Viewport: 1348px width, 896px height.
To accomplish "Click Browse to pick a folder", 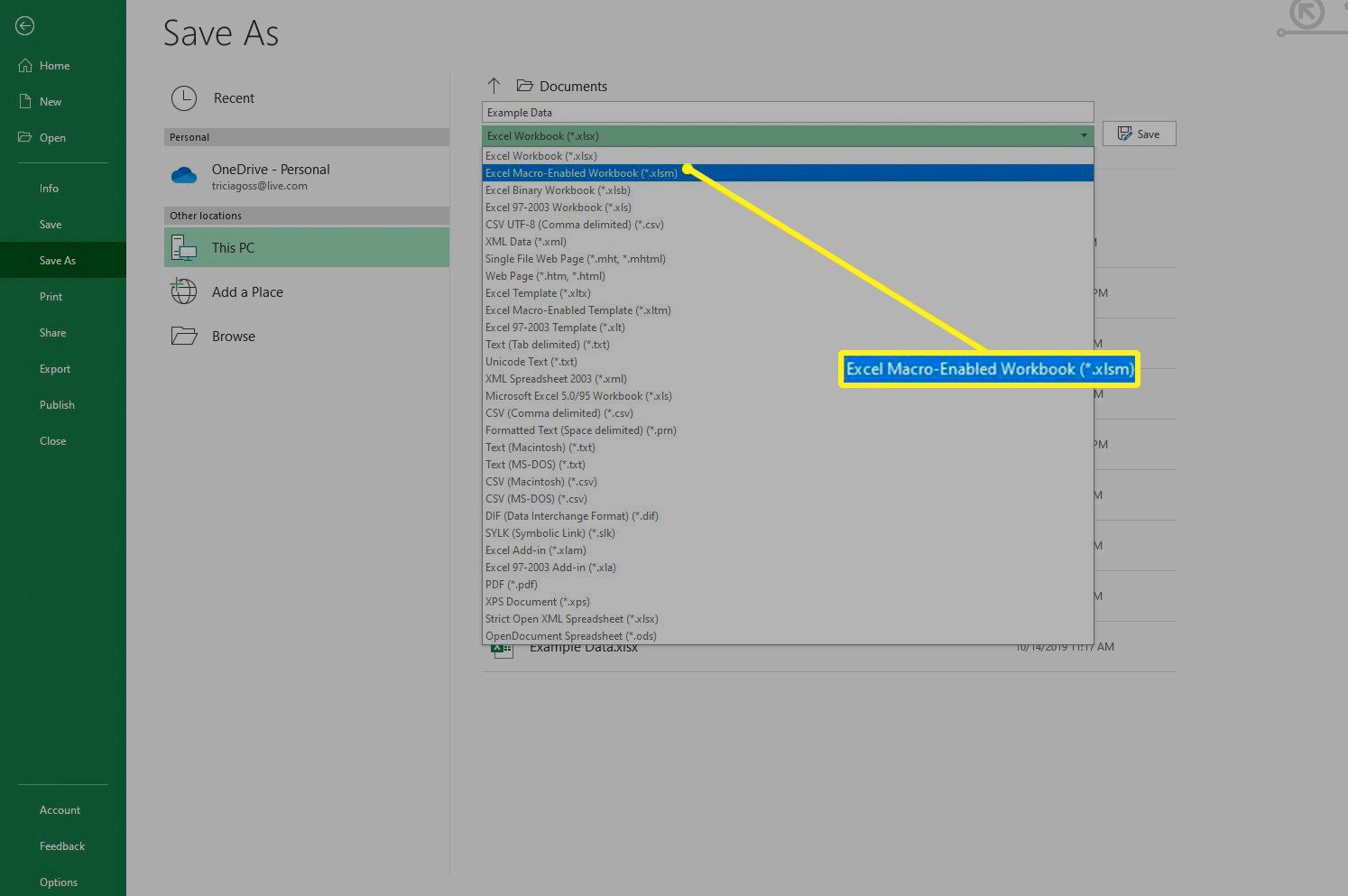I will pyautogui.click(x=307, y=336).
